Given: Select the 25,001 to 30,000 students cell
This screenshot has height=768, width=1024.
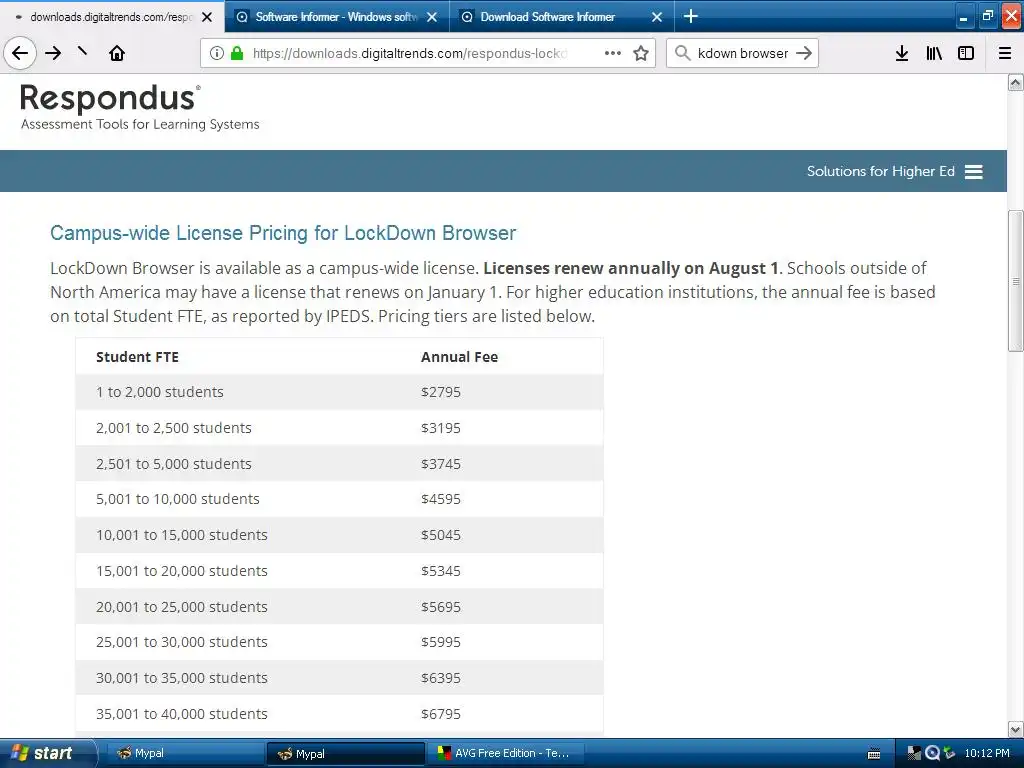Looking at the screenshot, I should (182, 642).
